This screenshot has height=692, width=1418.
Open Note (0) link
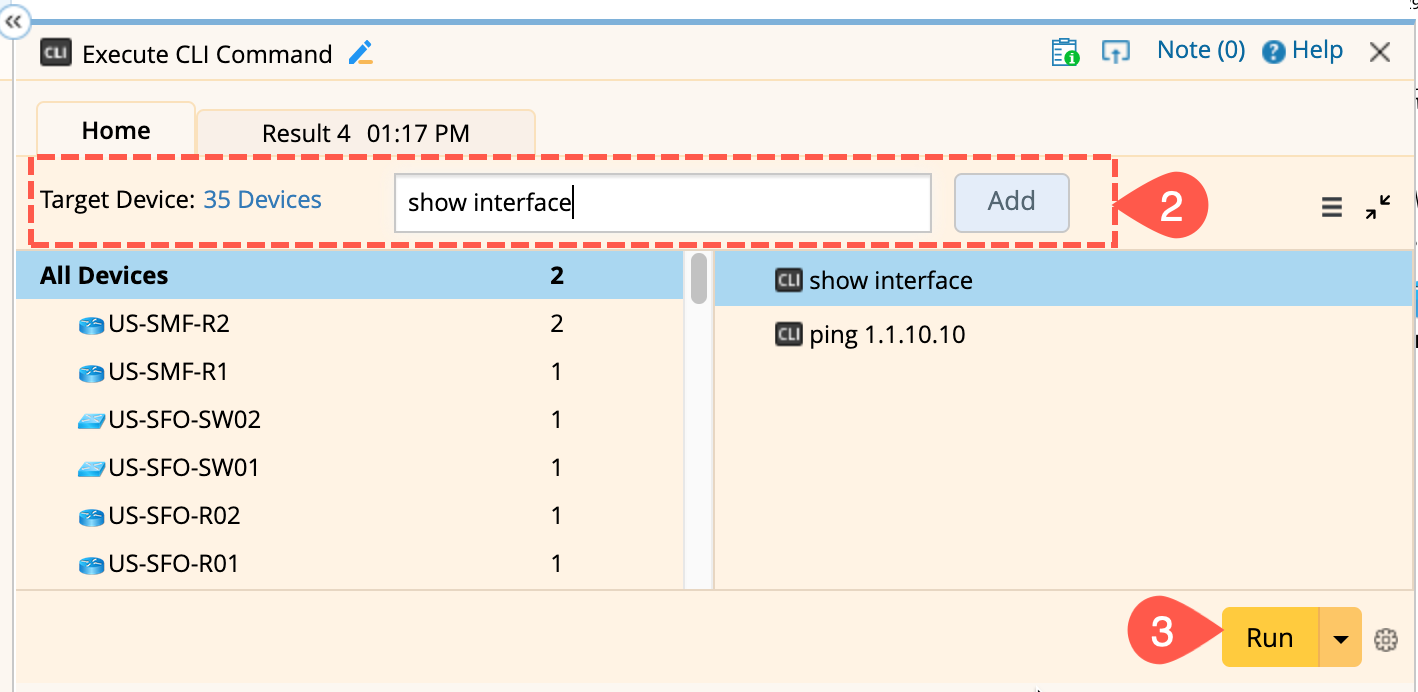coord(1200,50)
